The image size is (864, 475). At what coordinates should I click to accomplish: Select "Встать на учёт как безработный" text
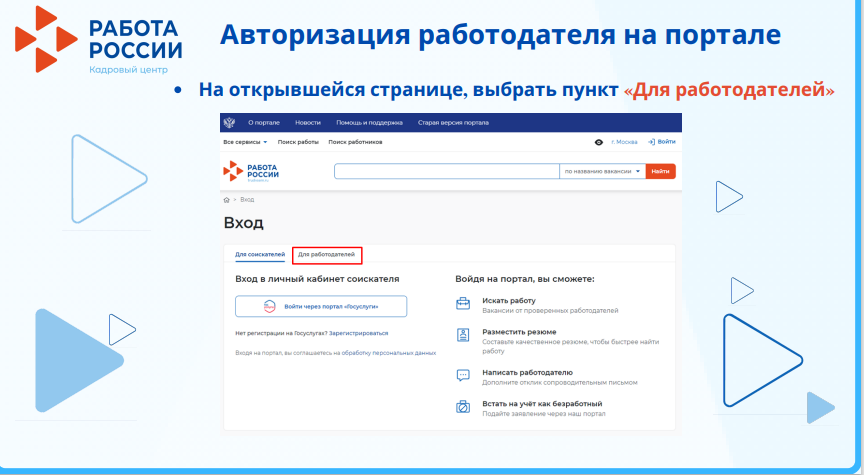pos(542,404)
